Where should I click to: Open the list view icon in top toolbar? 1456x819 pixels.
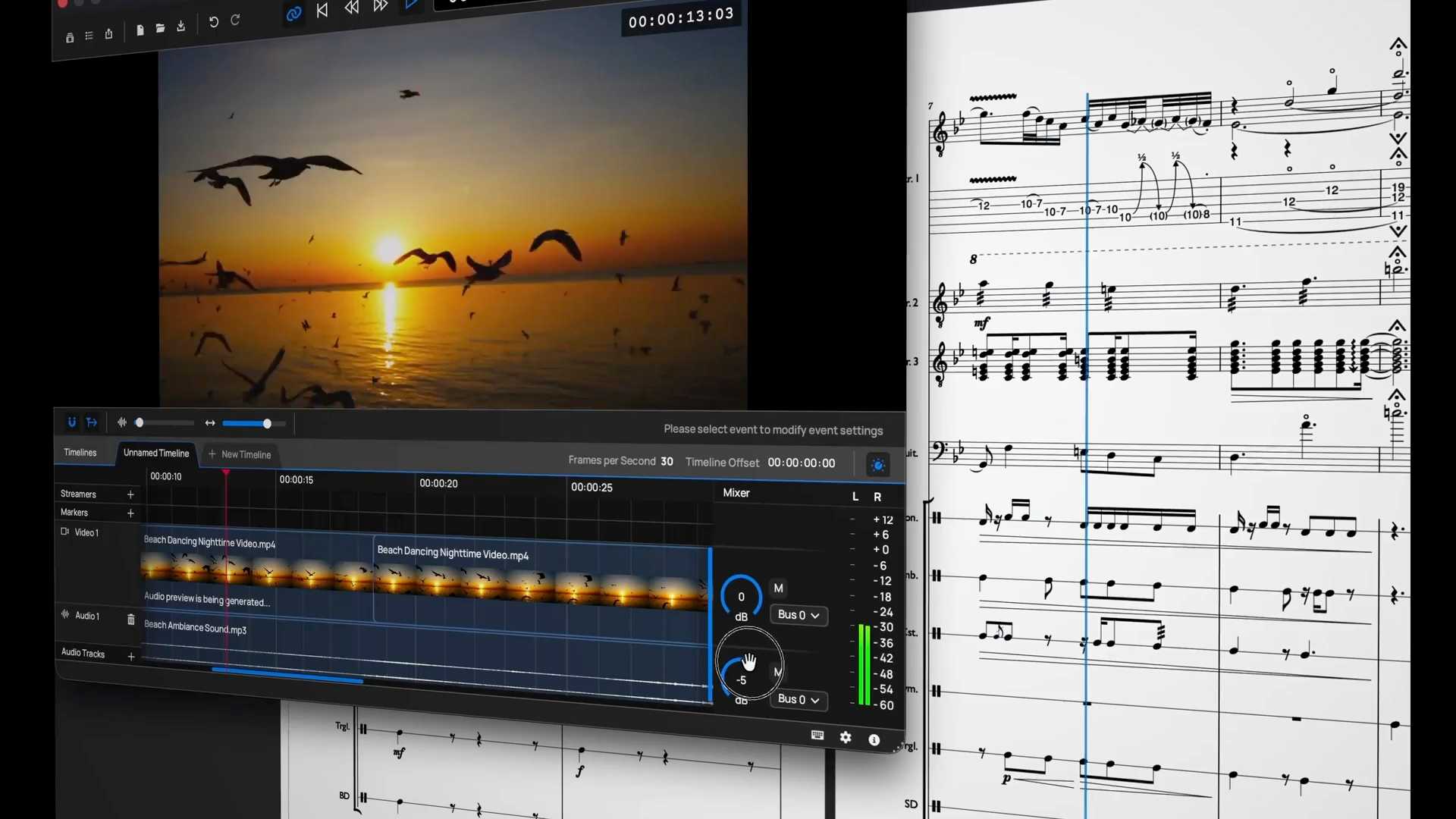[89, 36]
